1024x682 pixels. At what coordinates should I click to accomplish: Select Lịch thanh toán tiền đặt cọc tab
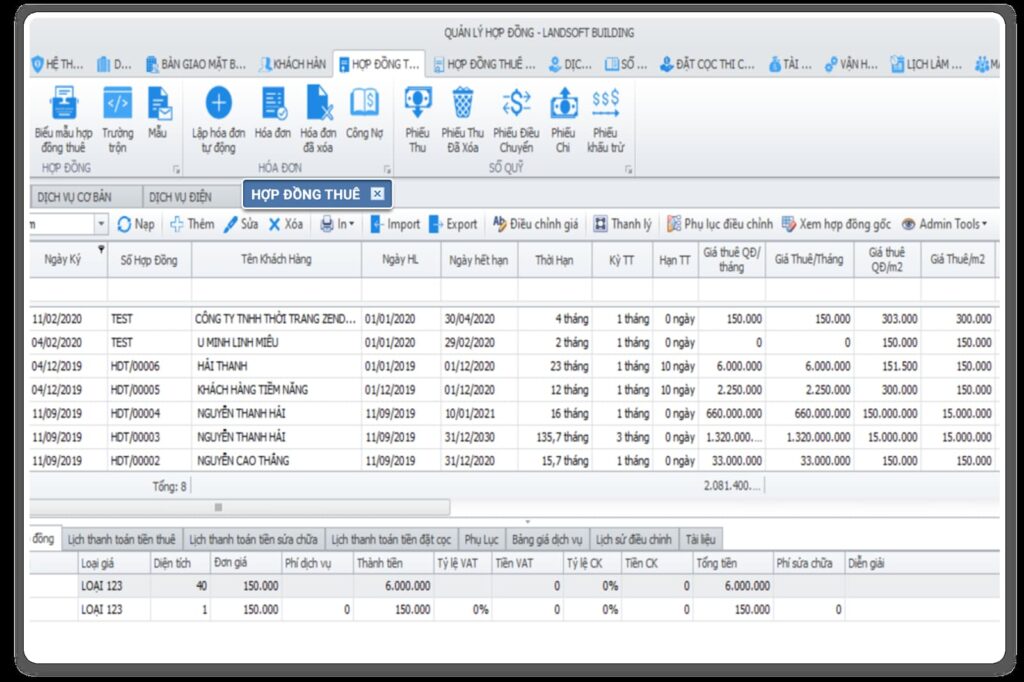pyautogui.click(x=391, y=540)
